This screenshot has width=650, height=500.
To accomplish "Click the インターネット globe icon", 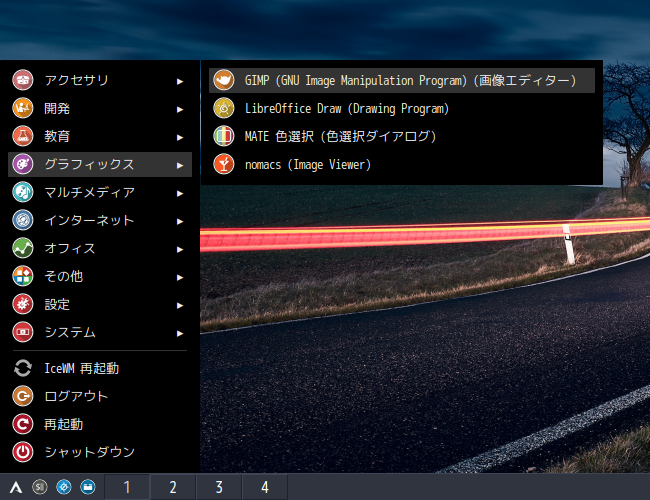I will pos(23,220).
